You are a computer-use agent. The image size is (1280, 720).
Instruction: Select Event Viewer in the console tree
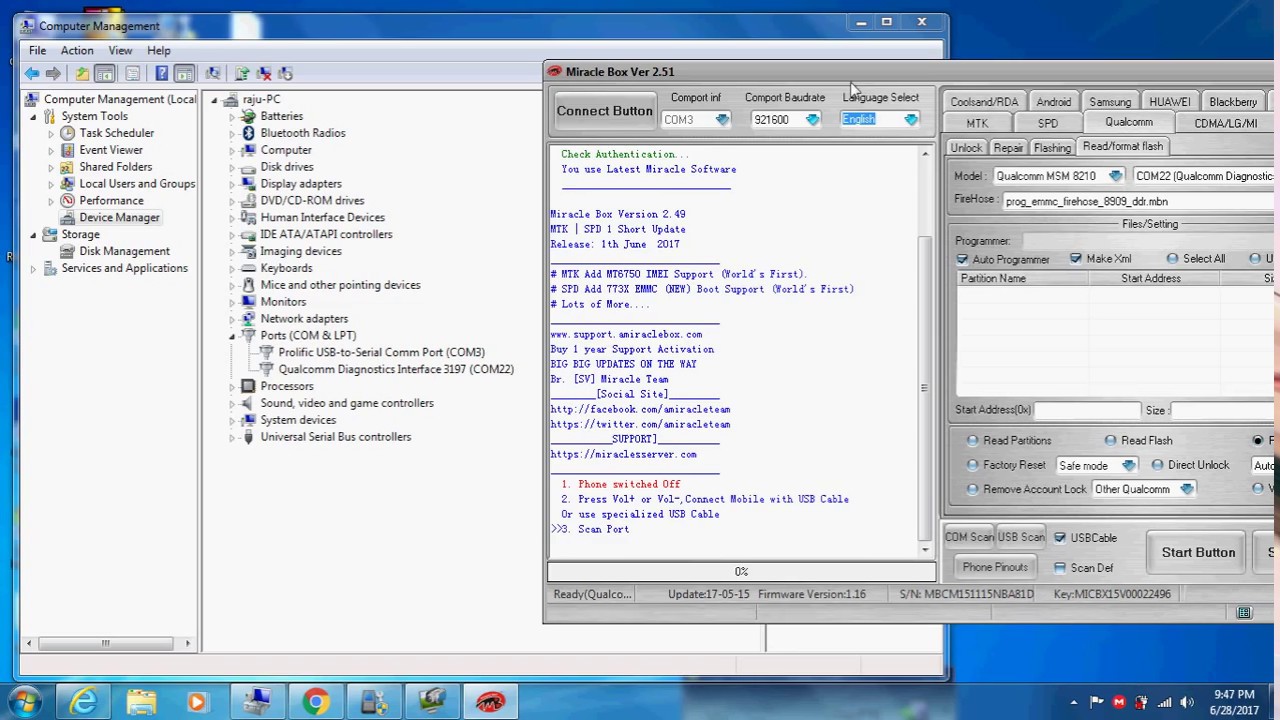[110, 150]
